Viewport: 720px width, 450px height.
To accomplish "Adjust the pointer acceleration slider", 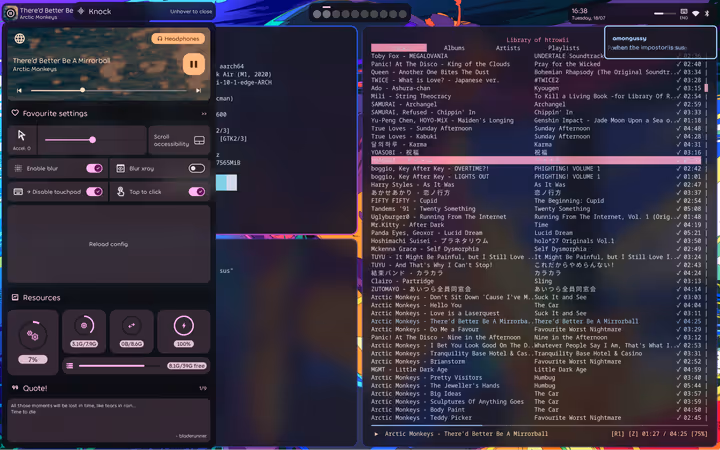I will coord(92,140).
